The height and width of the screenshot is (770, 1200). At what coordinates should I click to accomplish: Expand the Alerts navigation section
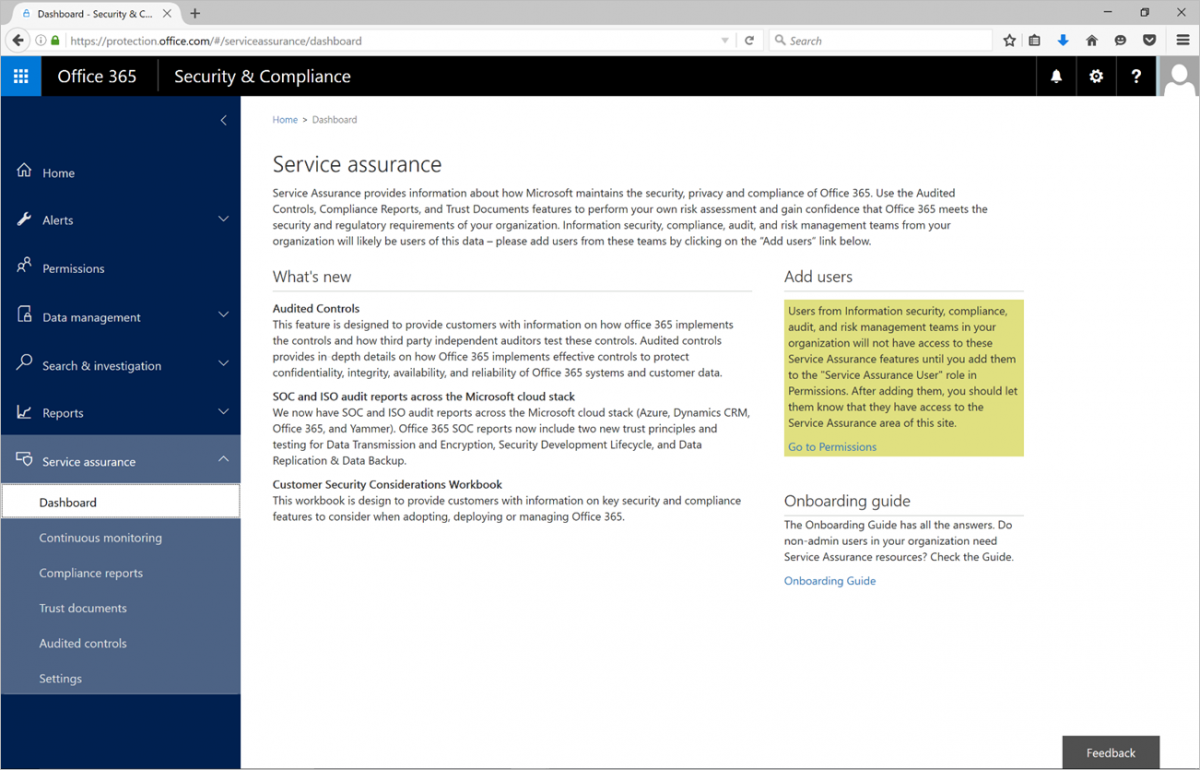click(x=223, y=219)
